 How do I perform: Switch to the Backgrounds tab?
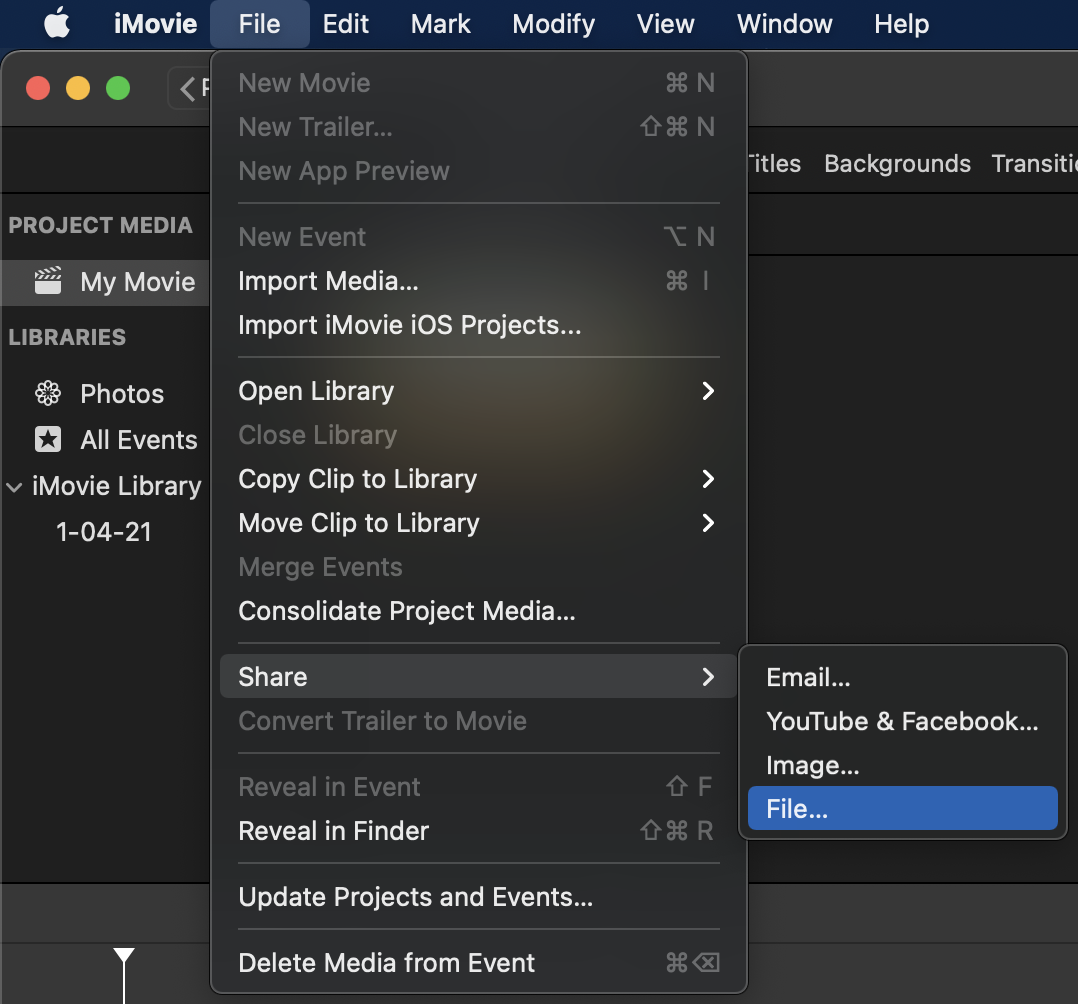pyautogui.click(x=897, y=164)
